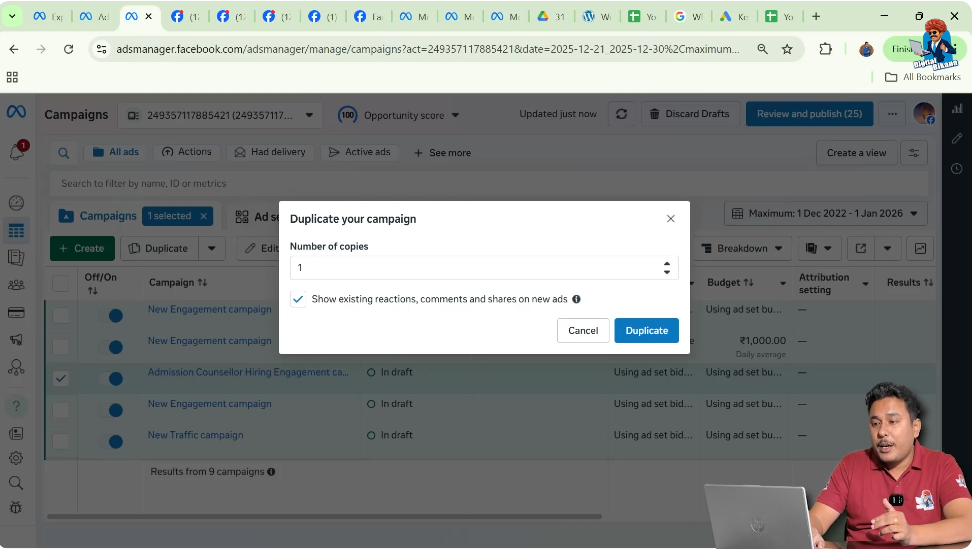Image resolution: width=974 pixels, height=550 pixels.
Task: Clear the 1 selected chip with X
Action: [203, 216]
